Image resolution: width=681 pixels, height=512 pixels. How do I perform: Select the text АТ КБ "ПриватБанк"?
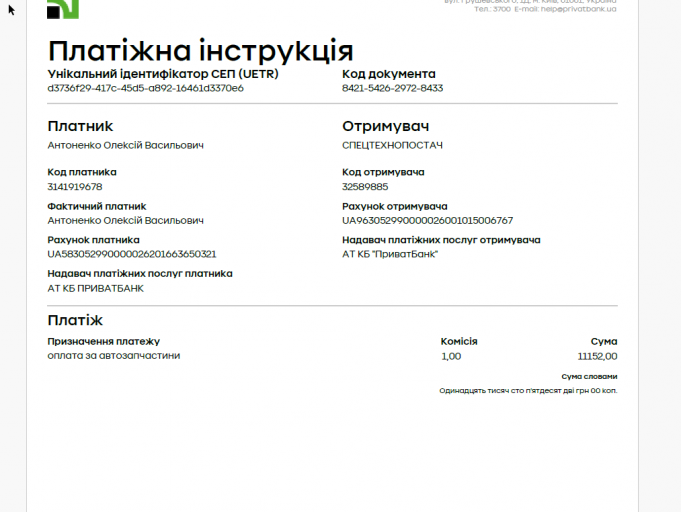pos(390,254)
